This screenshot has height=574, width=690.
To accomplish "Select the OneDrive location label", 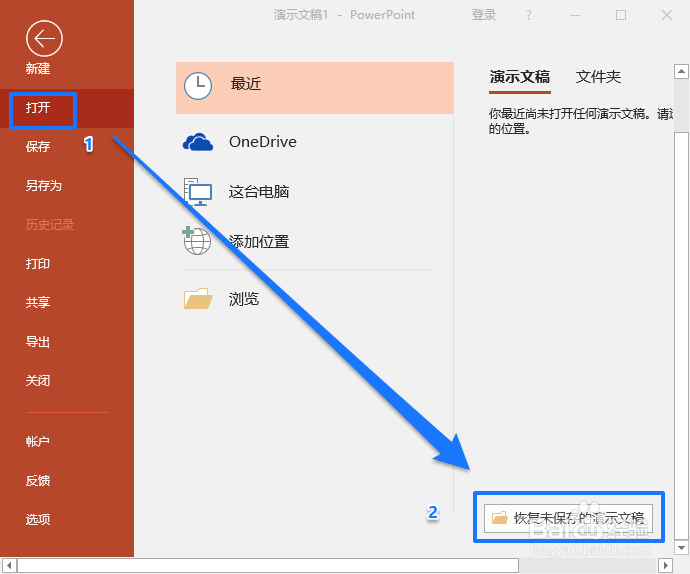I will coord(263,142).
